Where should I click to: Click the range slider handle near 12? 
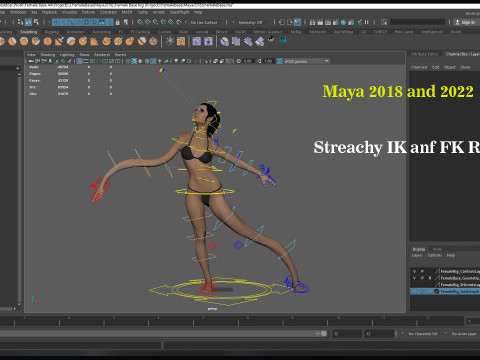324,334
